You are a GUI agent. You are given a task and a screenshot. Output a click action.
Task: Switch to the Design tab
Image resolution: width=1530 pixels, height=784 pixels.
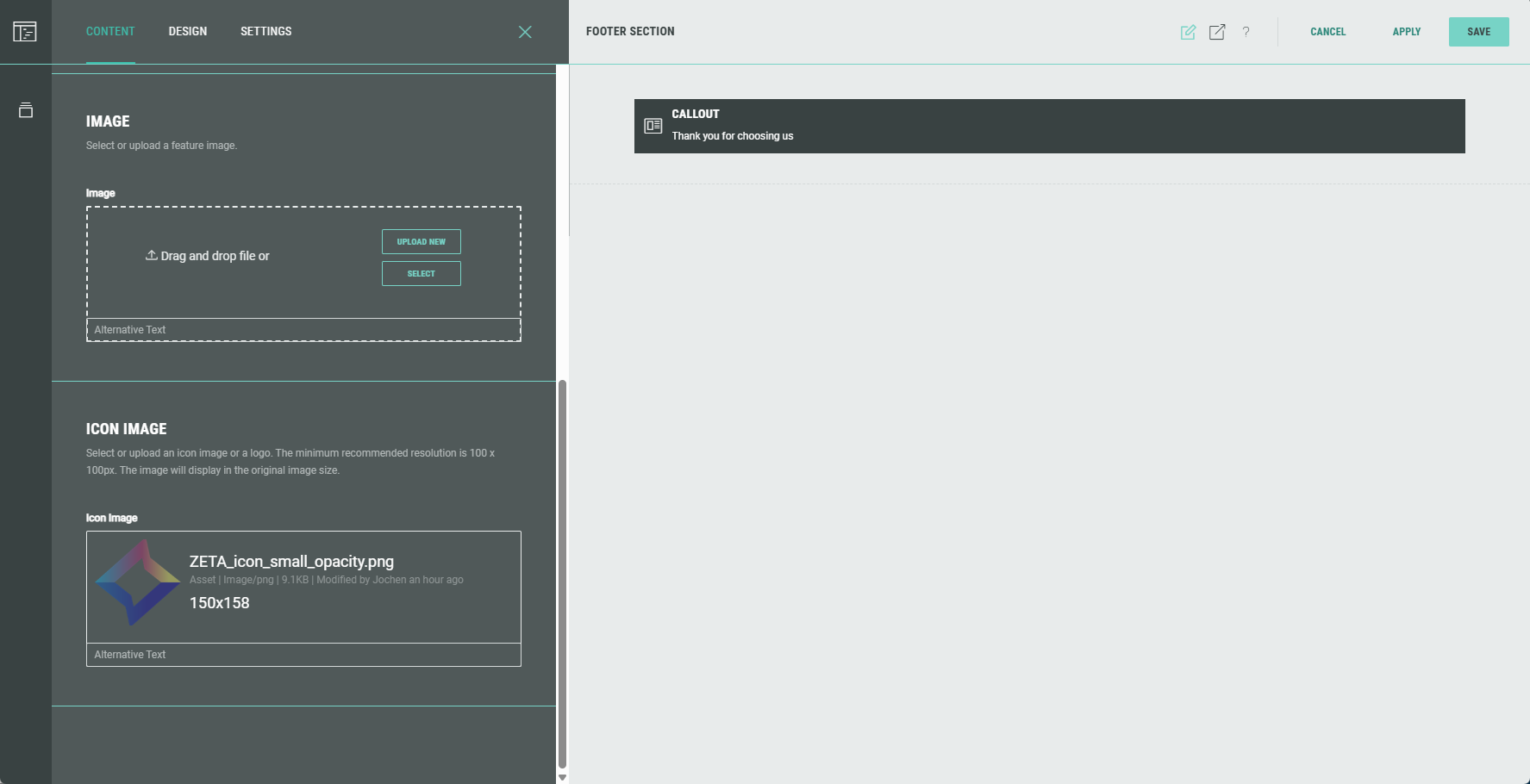pos(187,32)
